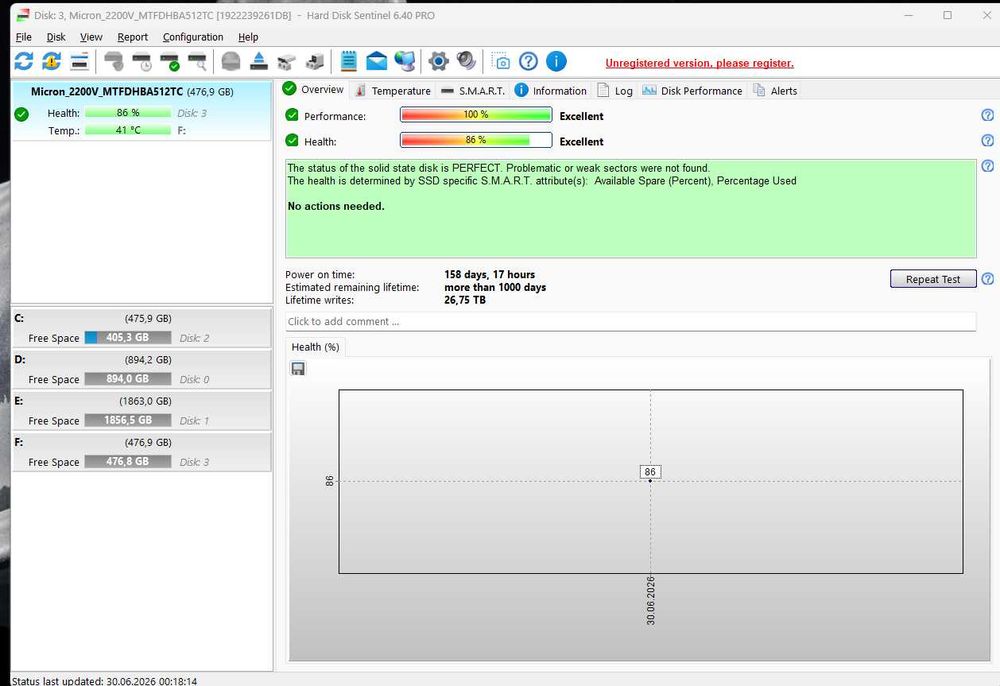Click Unregistered version, please register link
The height and width of the screenshot is (686, 1000).
pos(700,63)
